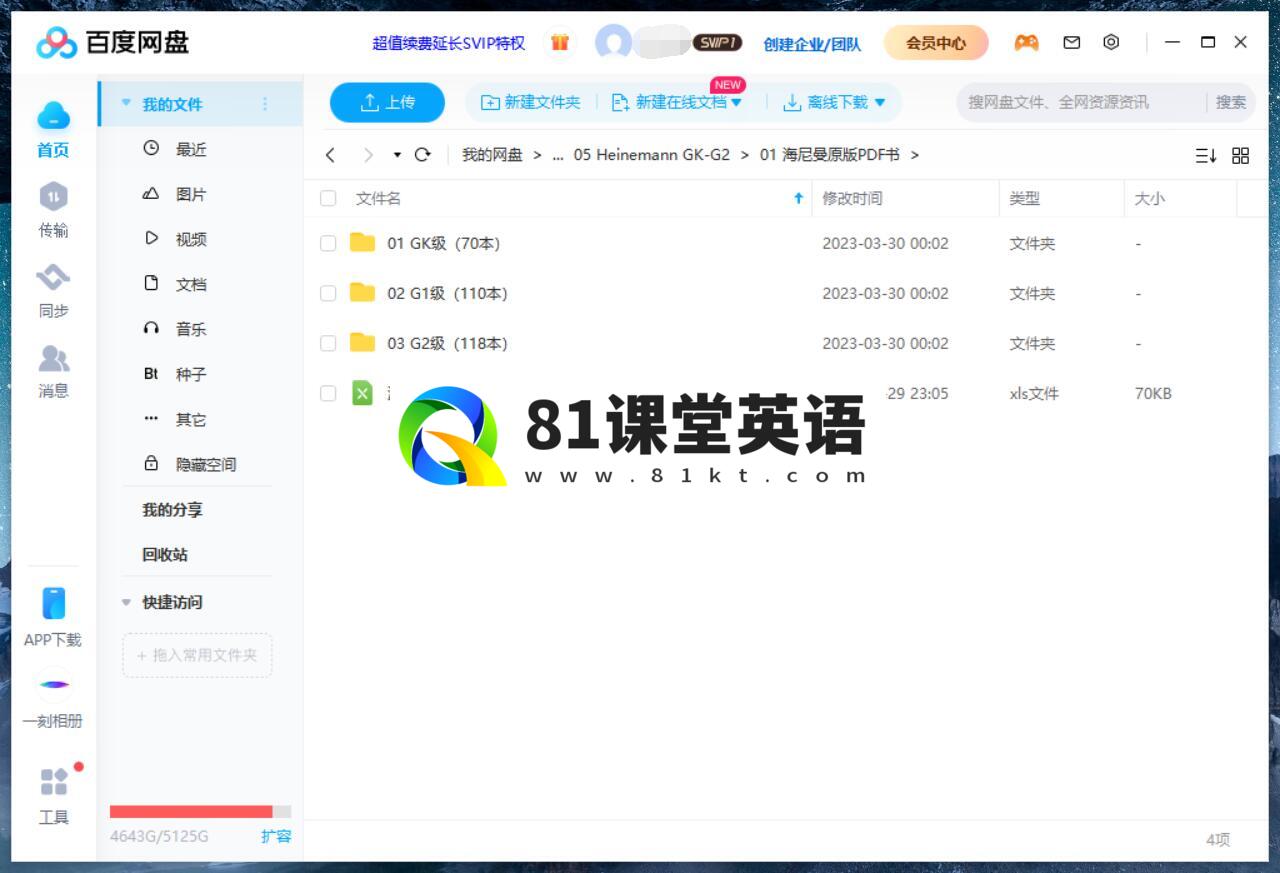Open the 同步 sync section
This screenshot has height=873, width=1280.
pos(53,291)
